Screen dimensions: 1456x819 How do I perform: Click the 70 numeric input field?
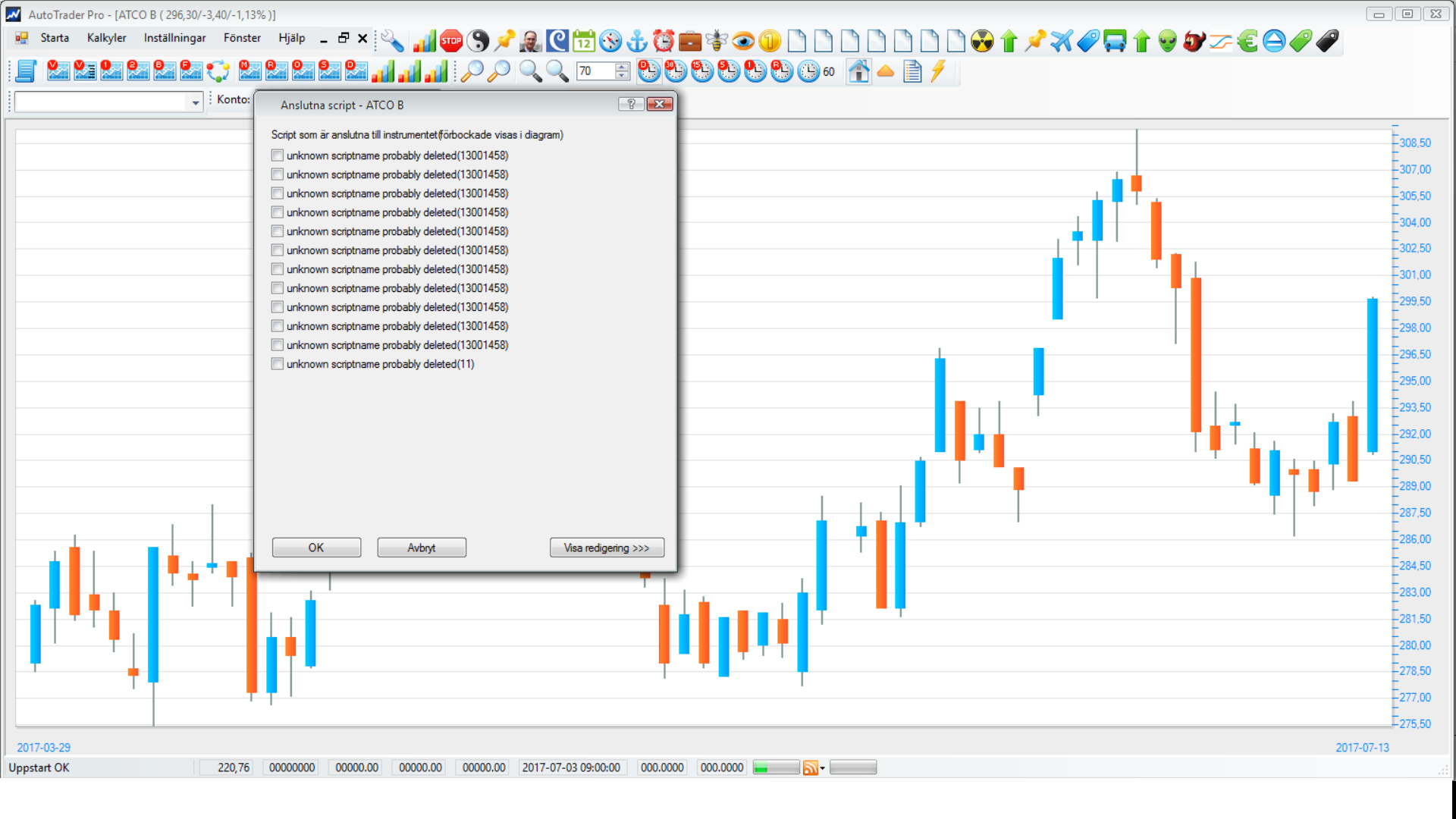[595, 71]
